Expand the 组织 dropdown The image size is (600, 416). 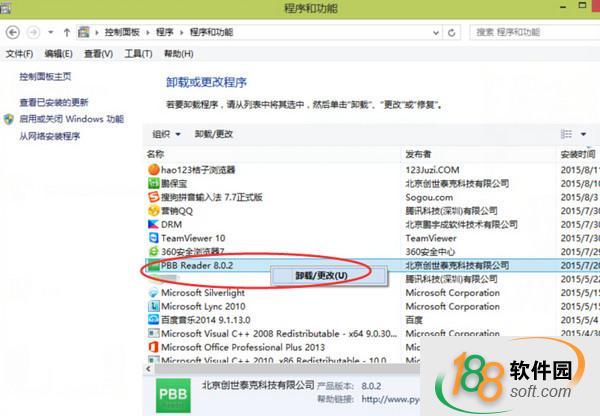166,134
